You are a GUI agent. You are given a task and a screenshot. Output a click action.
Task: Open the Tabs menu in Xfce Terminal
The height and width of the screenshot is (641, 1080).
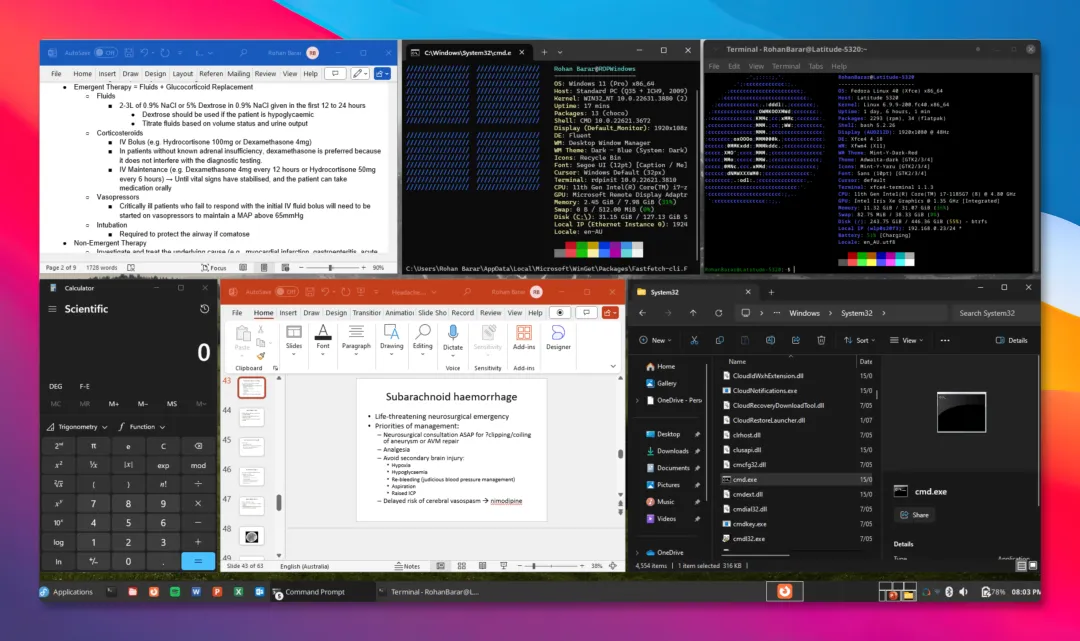tap(816, 66)
